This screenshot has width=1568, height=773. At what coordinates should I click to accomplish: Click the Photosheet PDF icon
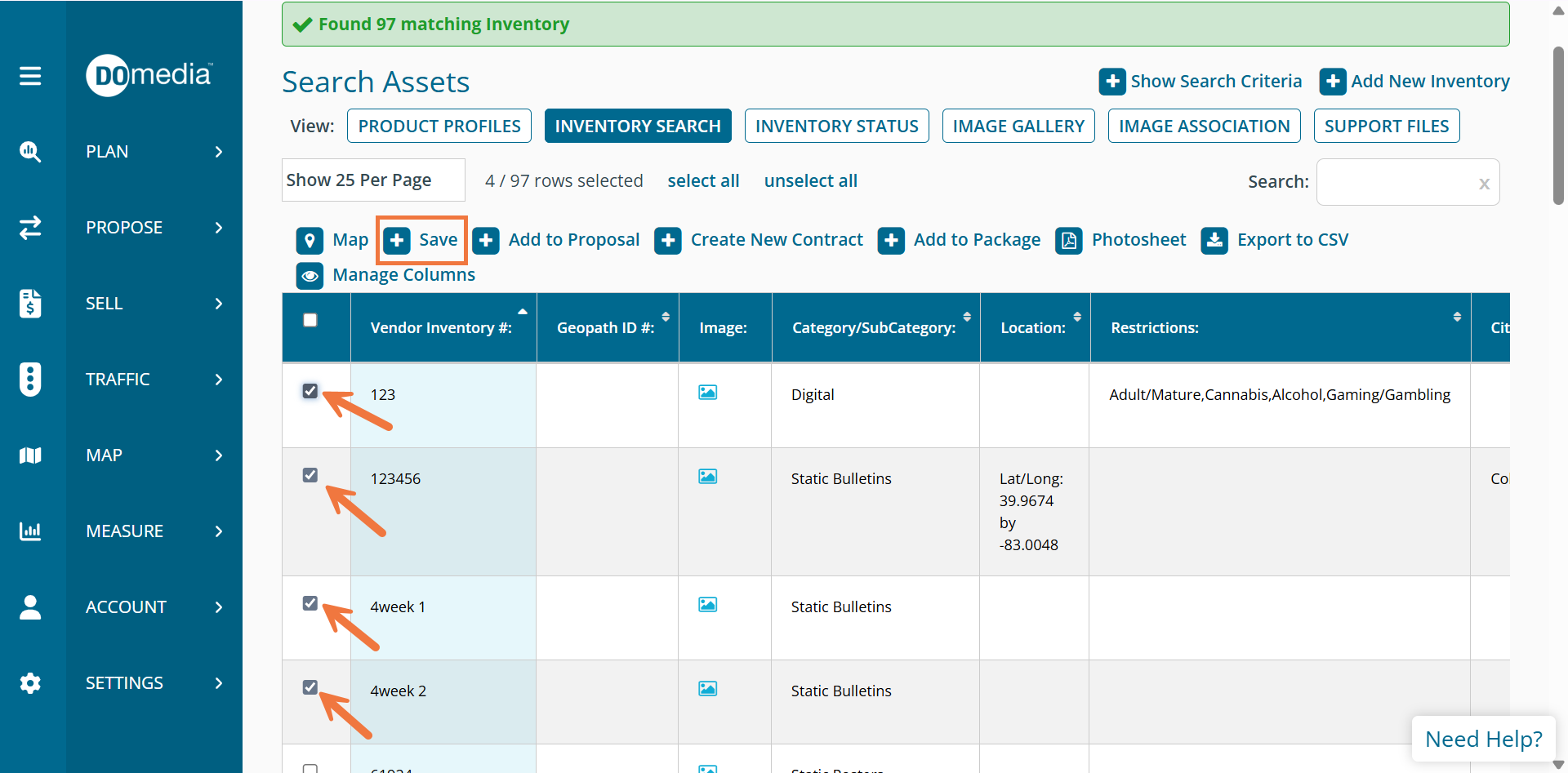pyautogui.click(x=1068, y=241)
